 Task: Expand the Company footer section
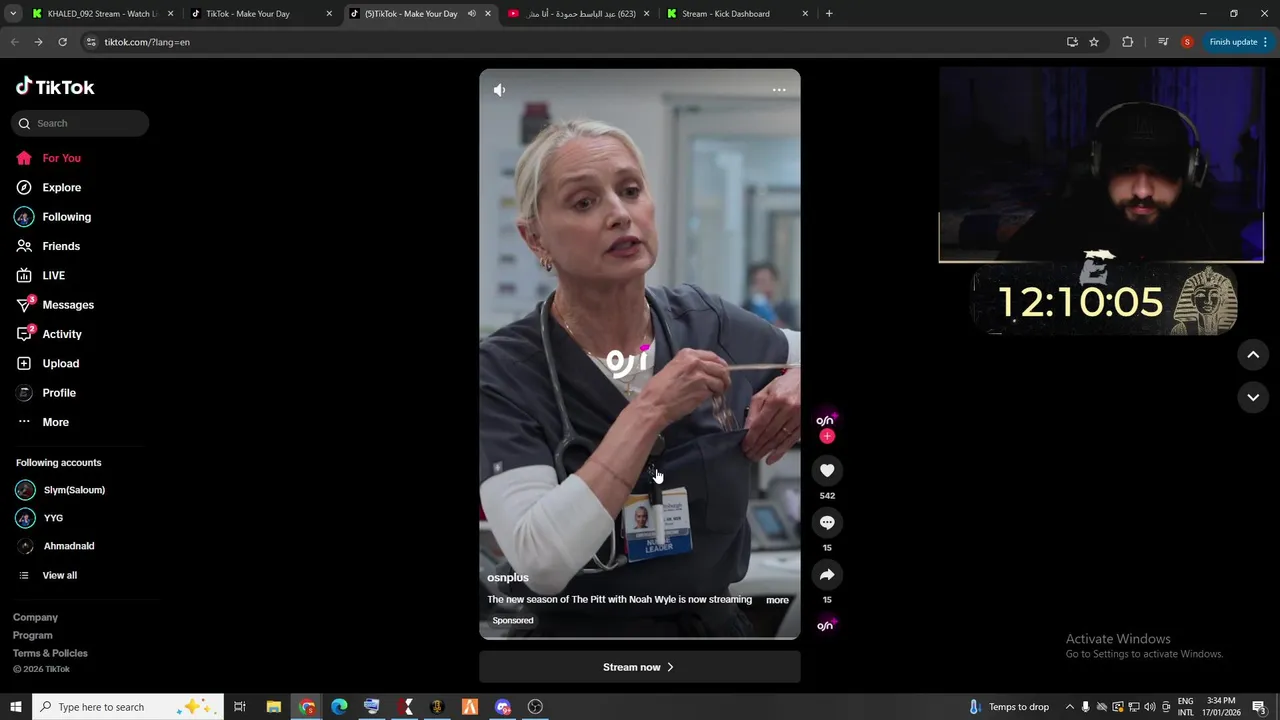coord(35,617)
